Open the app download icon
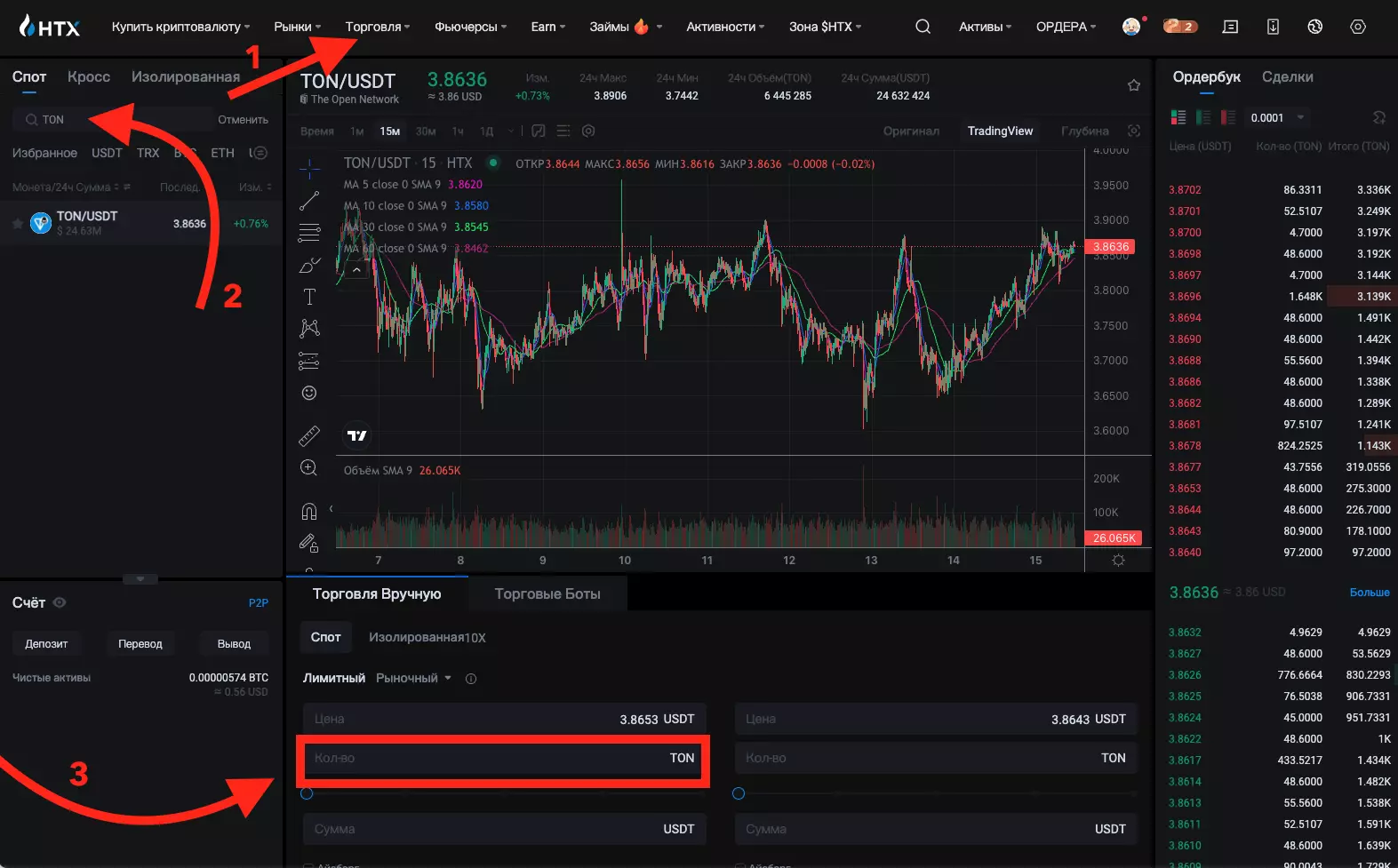This screenshot has height=868, width=1398. tap(1273, 27)
